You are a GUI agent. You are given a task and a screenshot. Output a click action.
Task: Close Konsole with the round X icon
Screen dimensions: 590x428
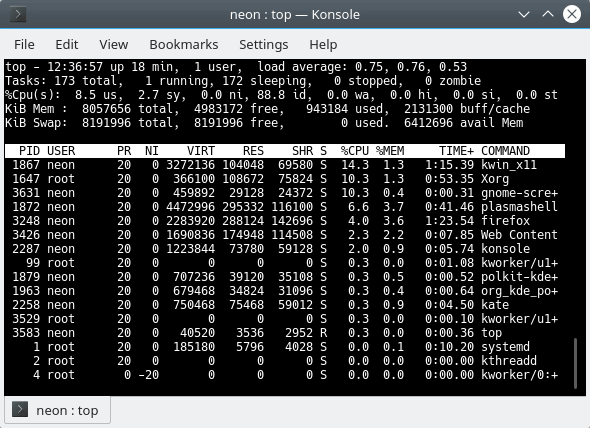click(x=572, y=14)
